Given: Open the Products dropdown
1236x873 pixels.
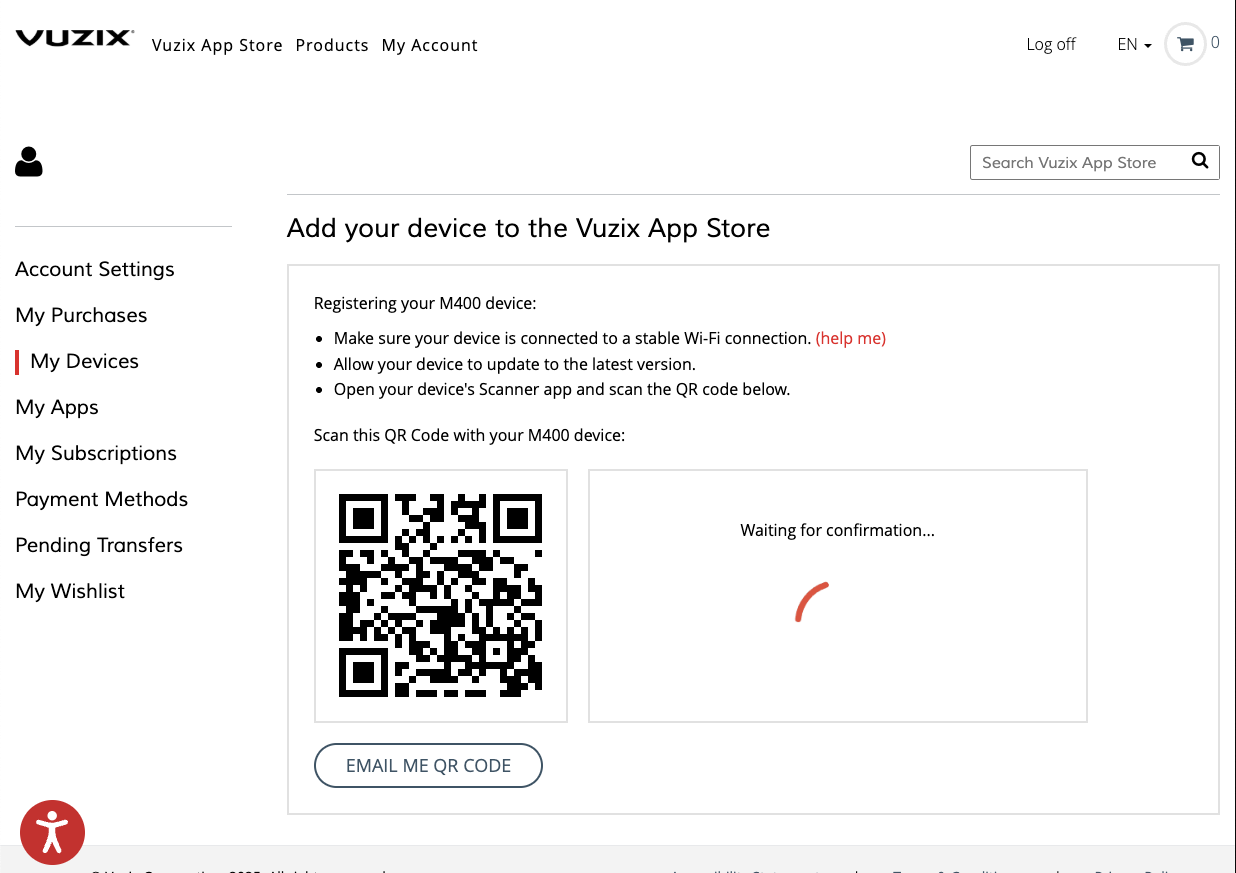Looking at the screenshot, I should click(x=332, y=45).
